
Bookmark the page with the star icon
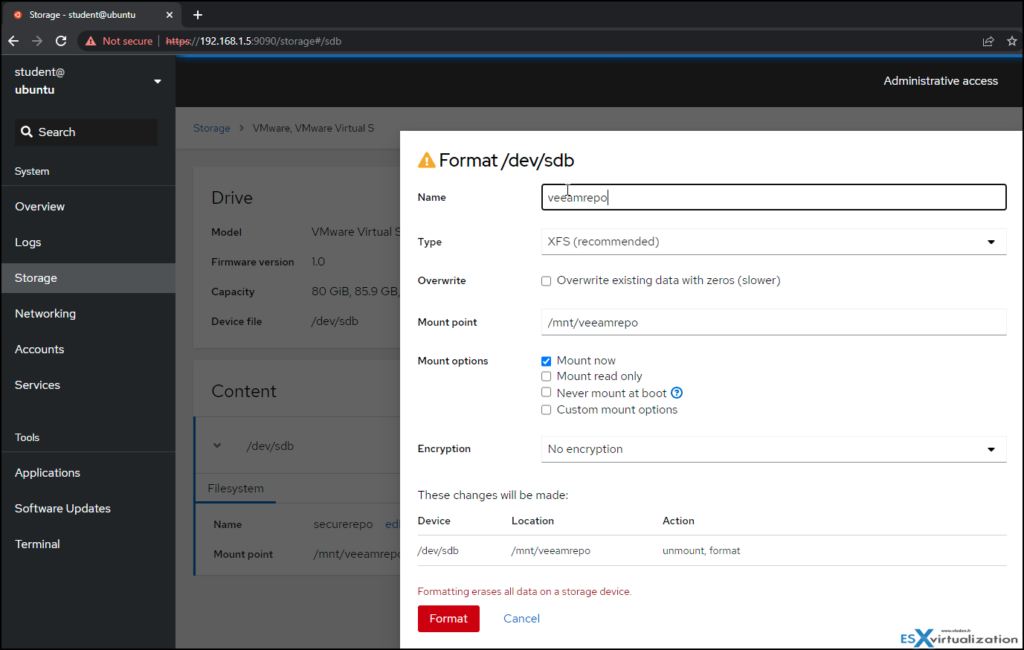(x=1011, y=41)
